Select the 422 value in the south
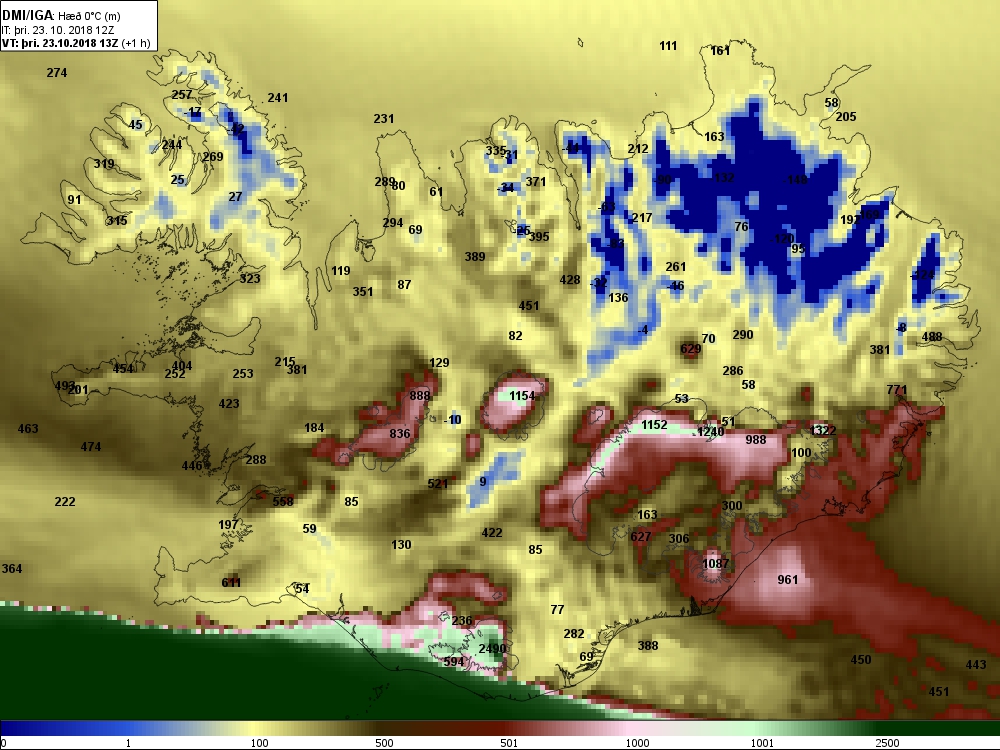The image size is (1000, 750). (492, 533)
